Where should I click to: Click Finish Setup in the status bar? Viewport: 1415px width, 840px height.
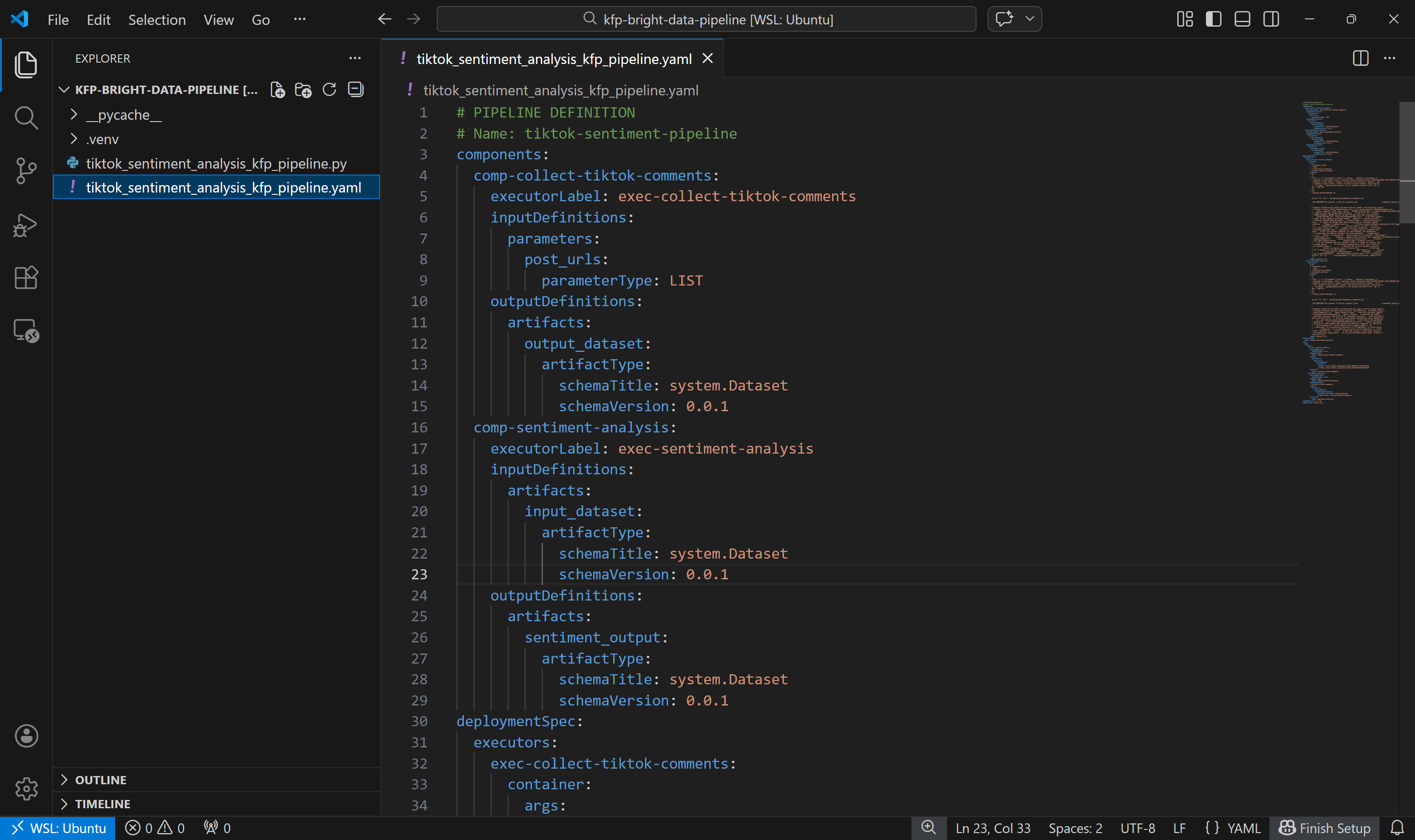click(1323, 828)
